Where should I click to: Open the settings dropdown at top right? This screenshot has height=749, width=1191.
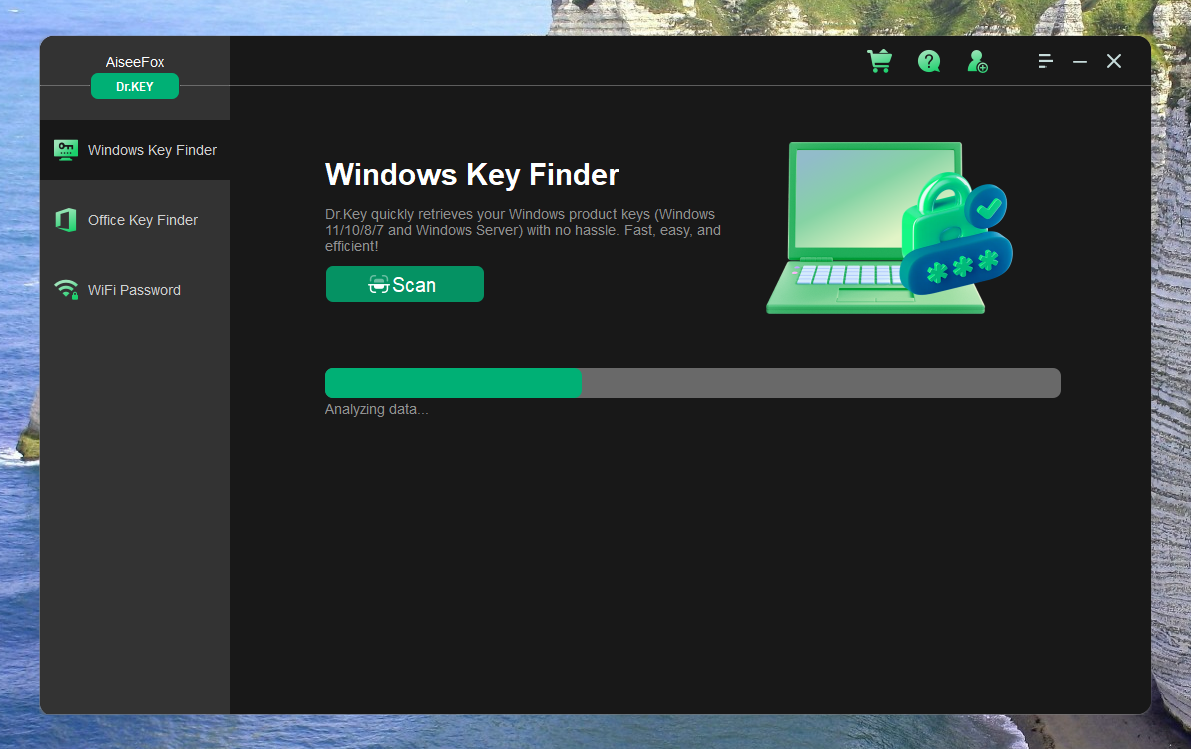point(1045,61)
